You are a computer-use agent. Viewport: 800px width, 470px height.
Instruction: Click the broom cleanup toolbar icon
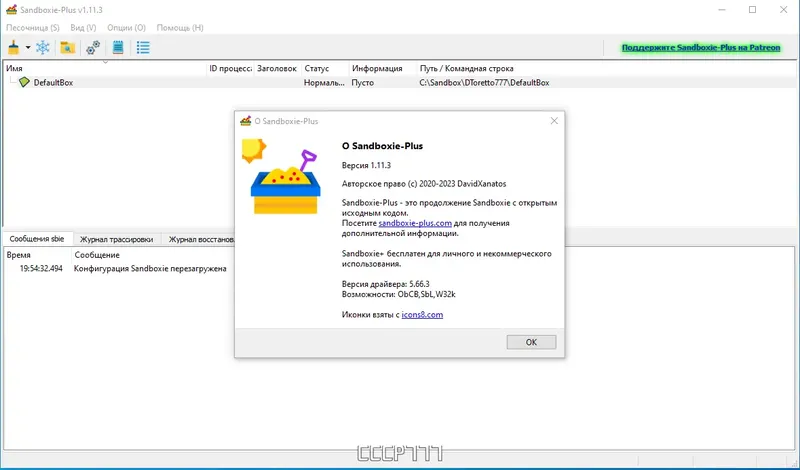pos(14,47)
